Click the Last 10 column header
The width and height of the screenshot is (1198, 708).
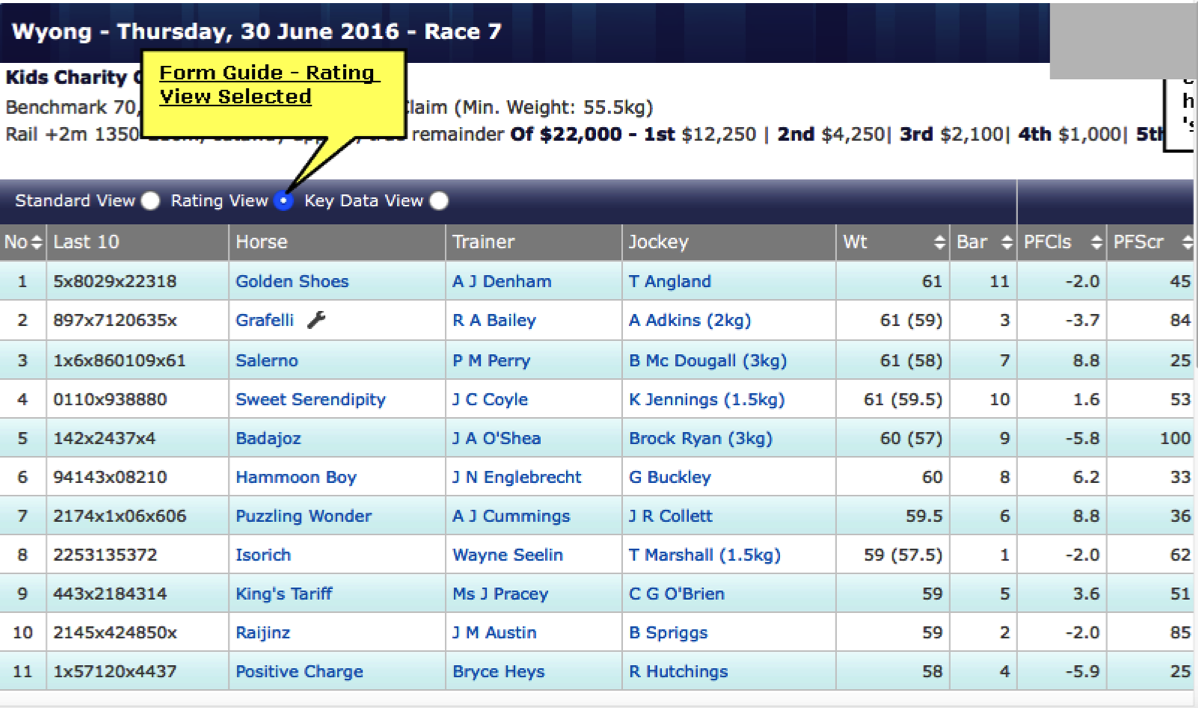click(x=86, y=242)
